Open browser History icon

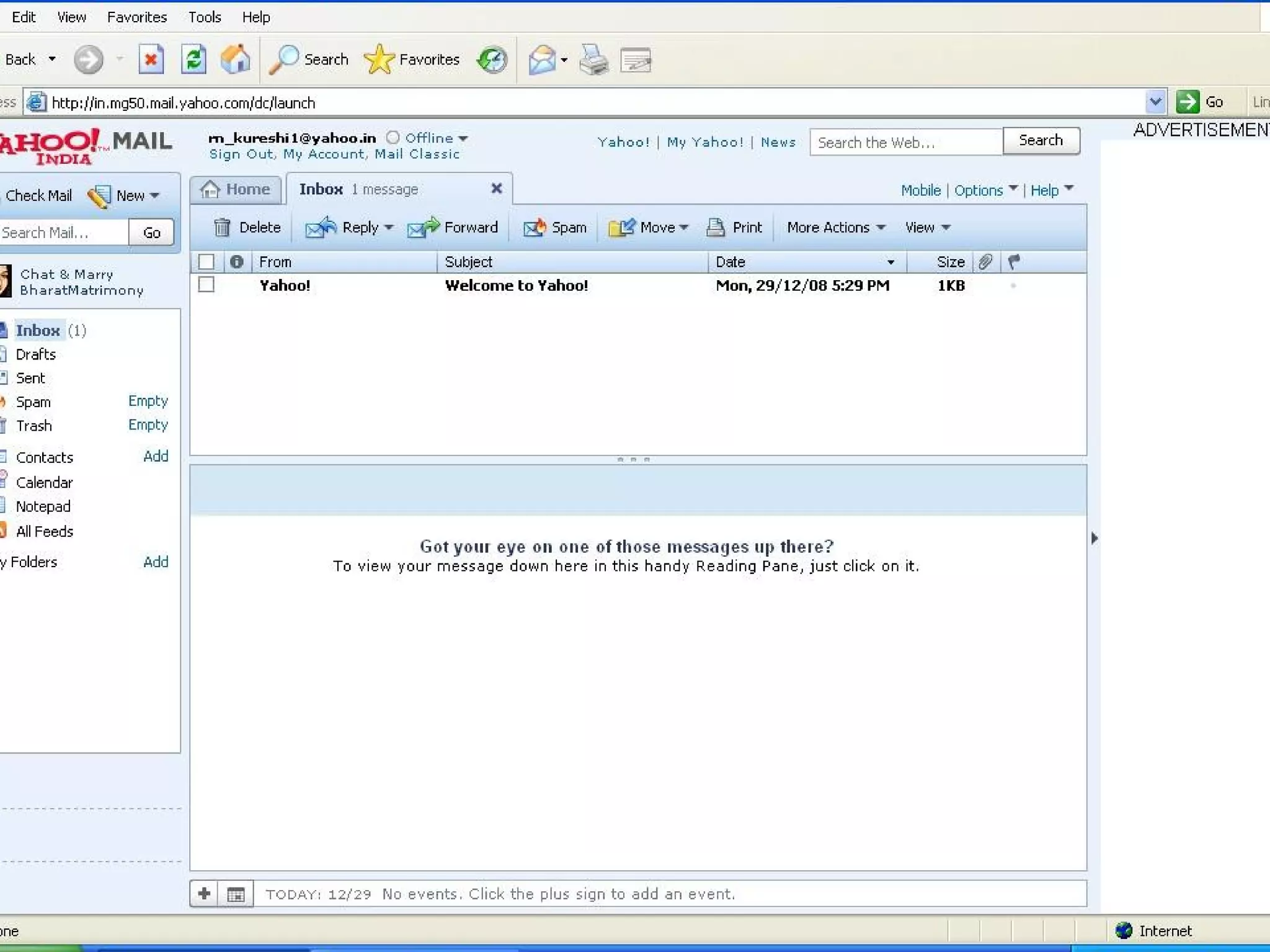[x=492, y=59]
